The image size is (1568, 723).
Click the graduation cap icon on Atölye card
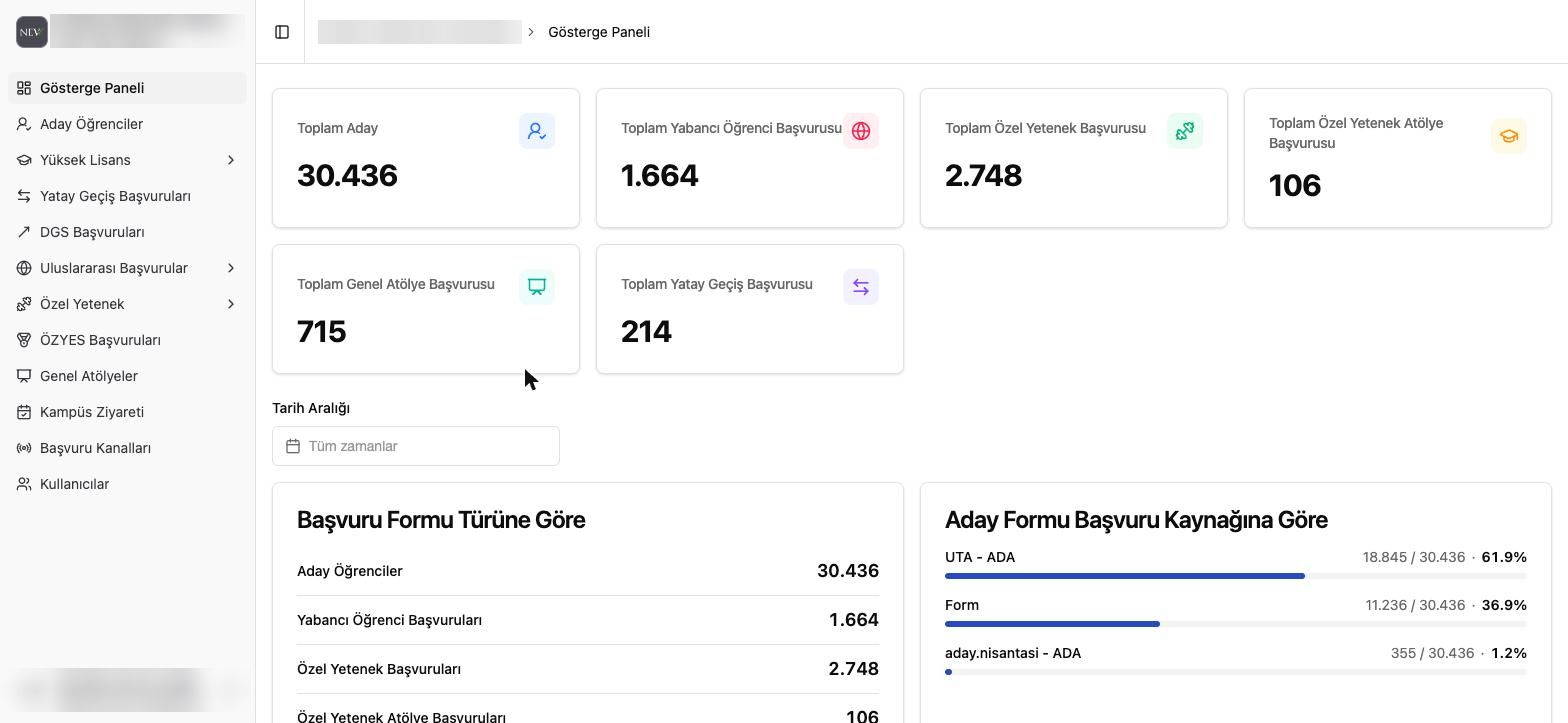1509,136
